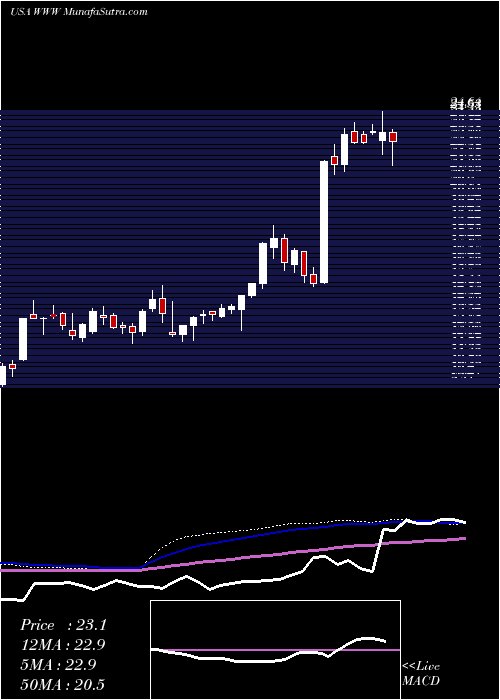Click the USA WWW MunafaSutra.com title text
This screenshot has width=500, height=700.
pos(79,11)
